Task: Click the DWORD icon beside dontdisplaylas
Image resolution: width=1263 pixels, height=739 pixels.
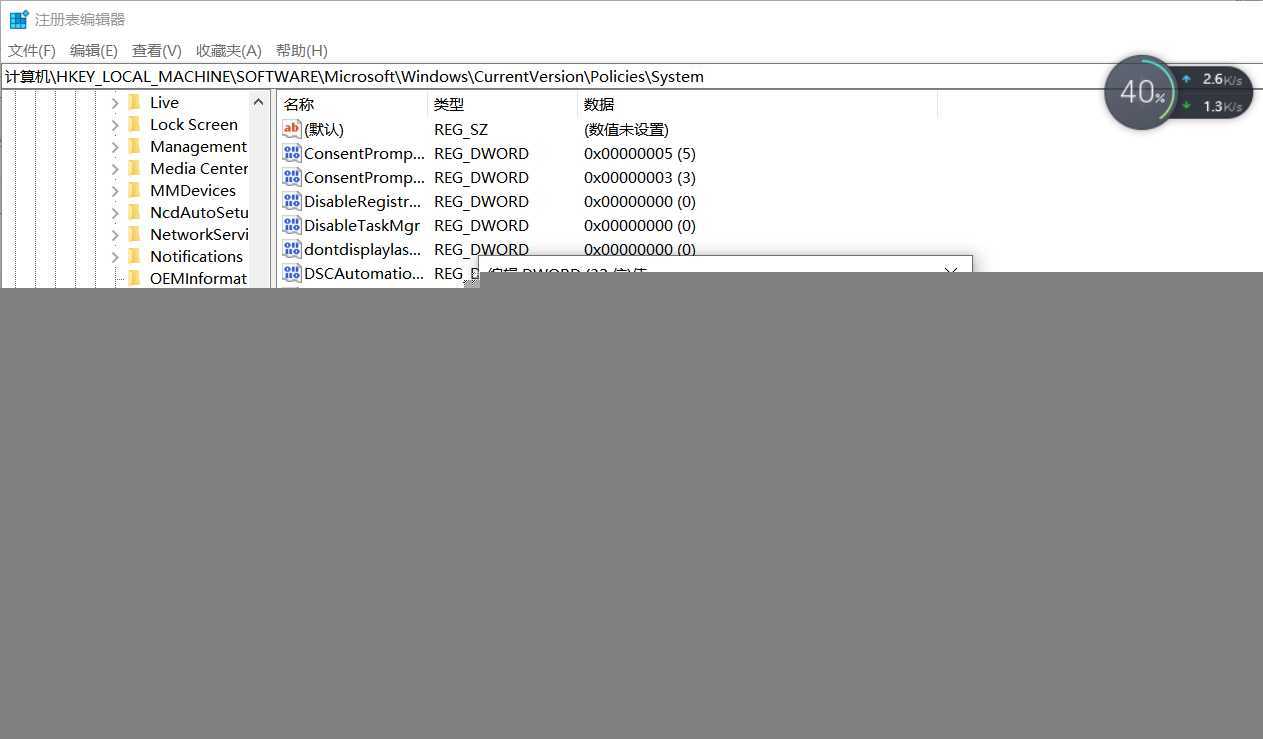Action: [292, 249]
